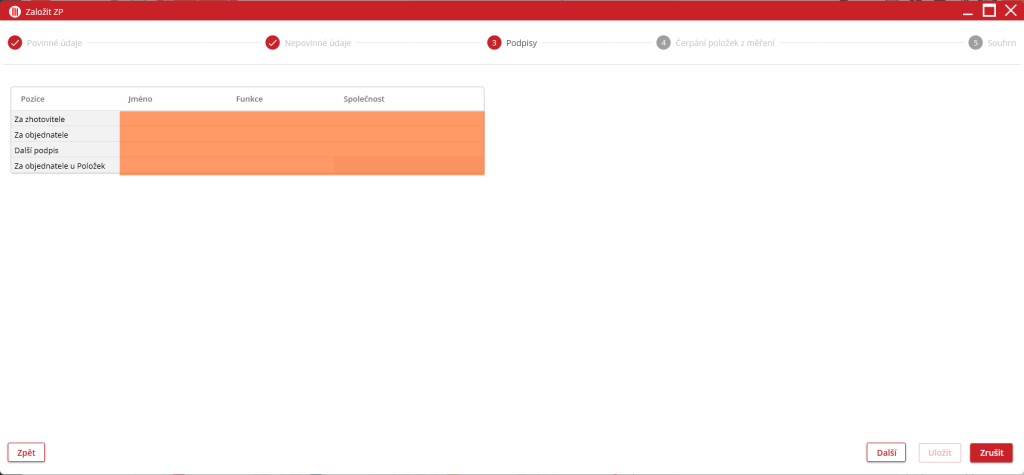
Task: Click the Povinné údaje checkmark step icon
Action: [14, 43]
